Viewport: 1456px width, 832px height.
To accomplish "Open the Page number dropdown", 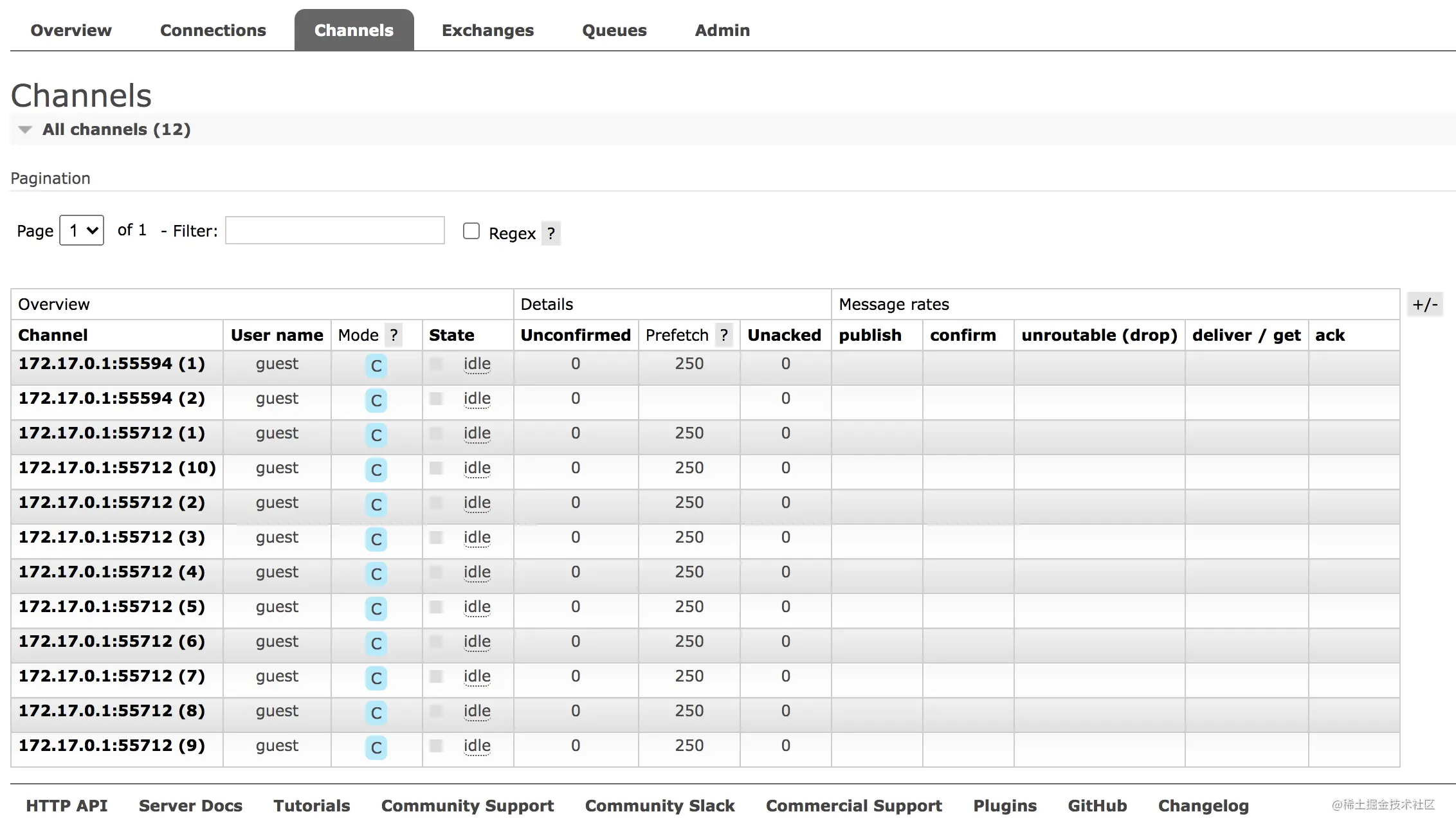I will [x=82, y=230].
